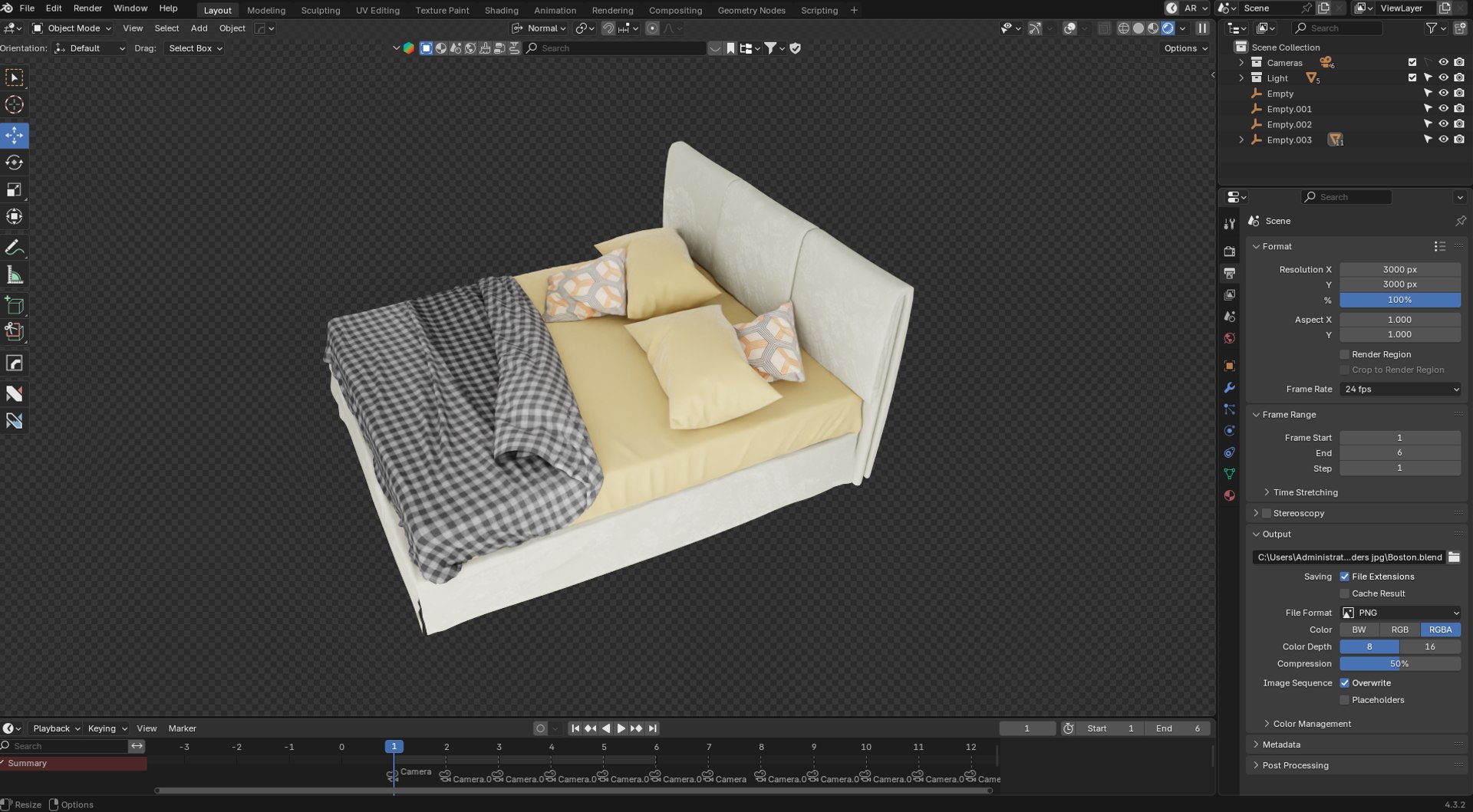
Task: Open the Particles properties tab
Action: 1230,409
